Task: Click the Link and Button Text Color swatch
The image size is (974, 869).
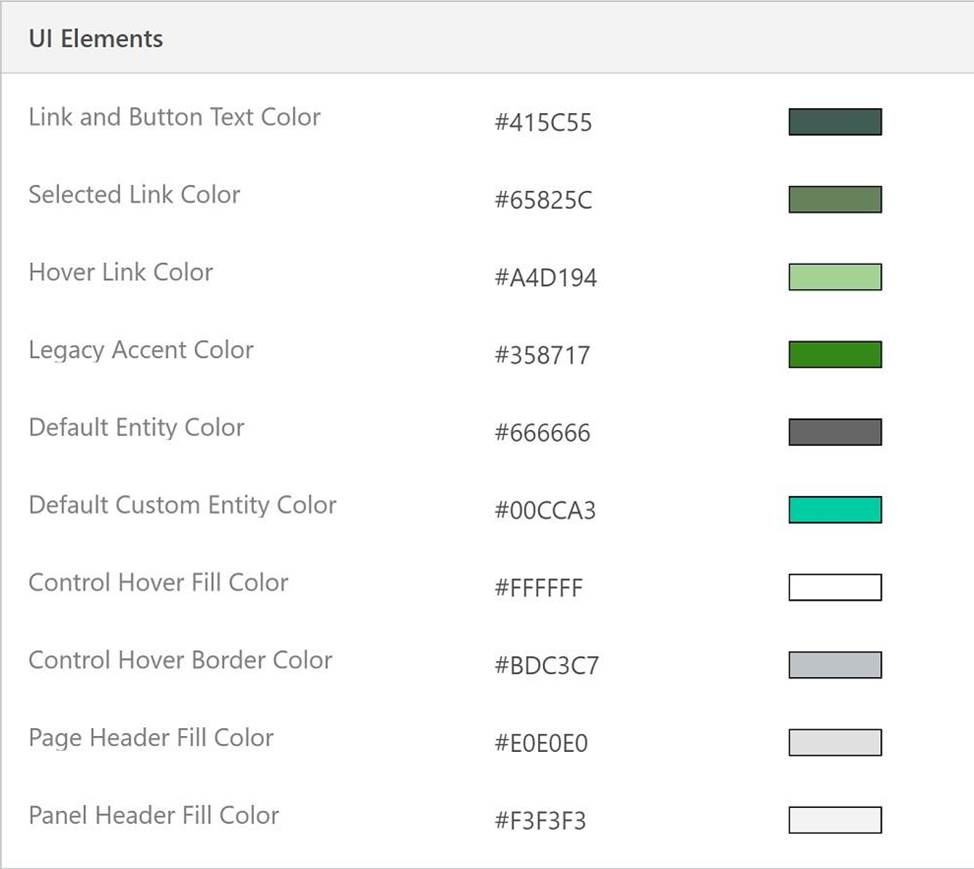Action: coord(834,122)
